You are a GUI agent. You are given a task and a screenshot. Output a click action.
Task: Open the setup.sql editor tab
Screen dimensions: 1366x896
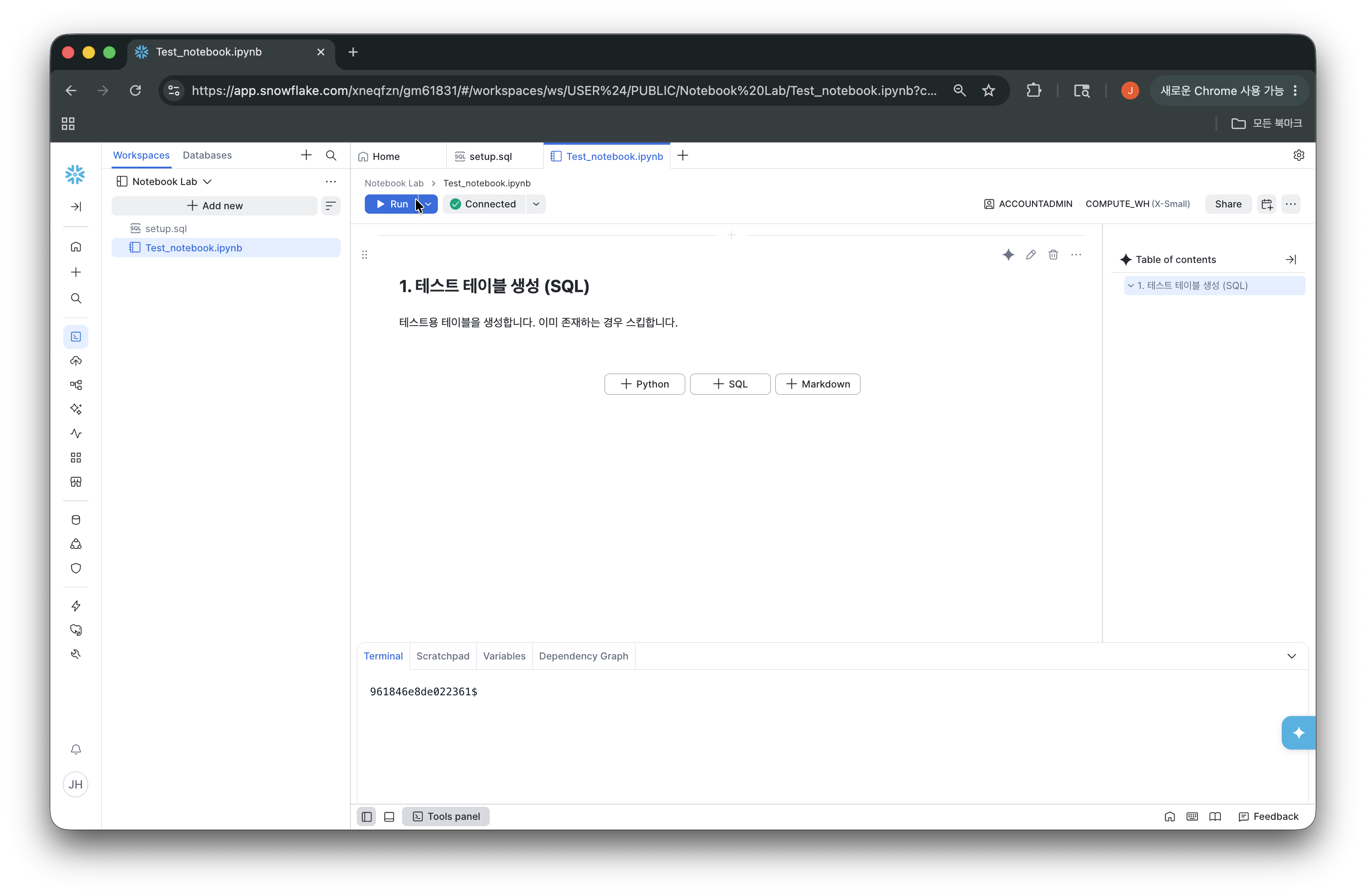tap(491, 156)
